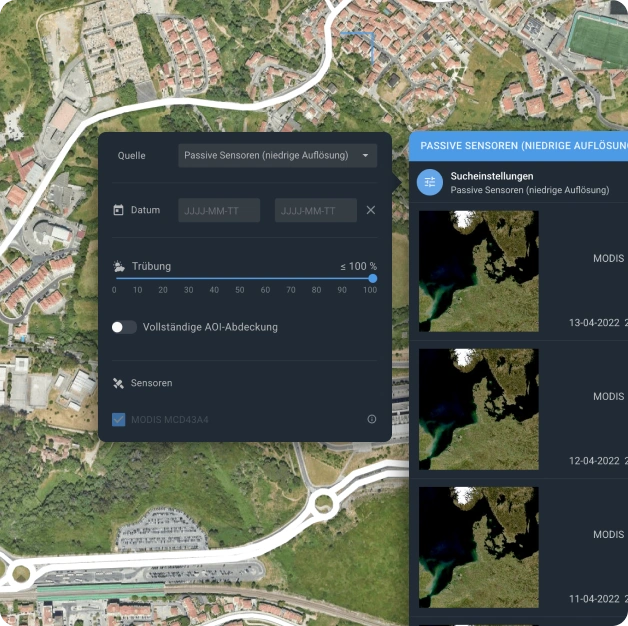Click the 13-04-2022 satellite thumbnail image
The height and width of the screenshot is (626, 628).
(x=478, y=270)
